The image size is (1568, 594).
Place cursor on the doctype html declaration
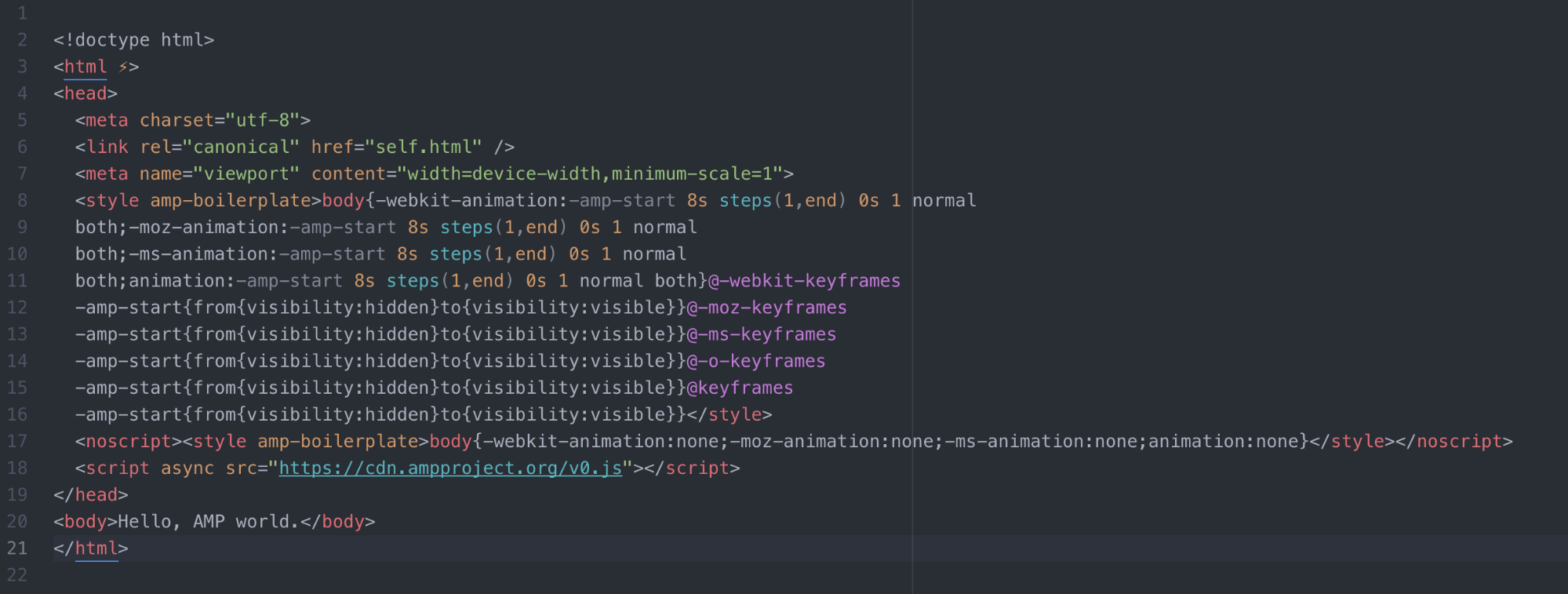[x=133, y=40]
